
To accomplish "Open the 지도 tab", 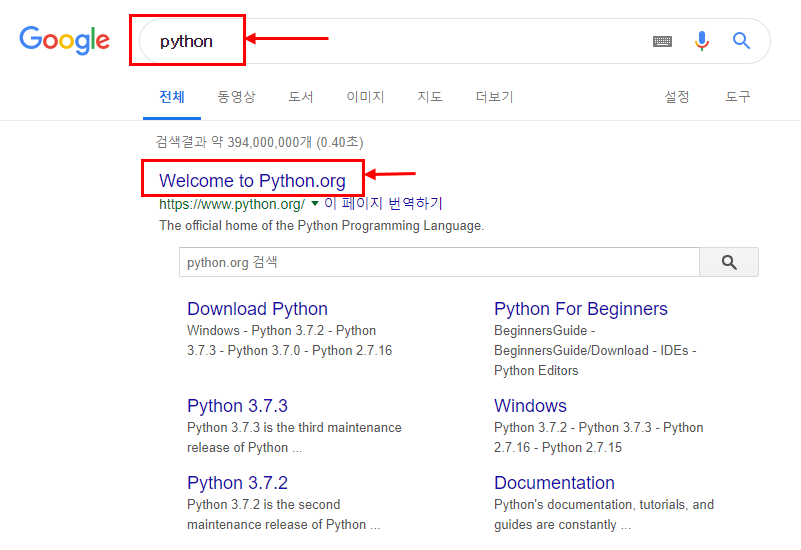I will [430, 97].
